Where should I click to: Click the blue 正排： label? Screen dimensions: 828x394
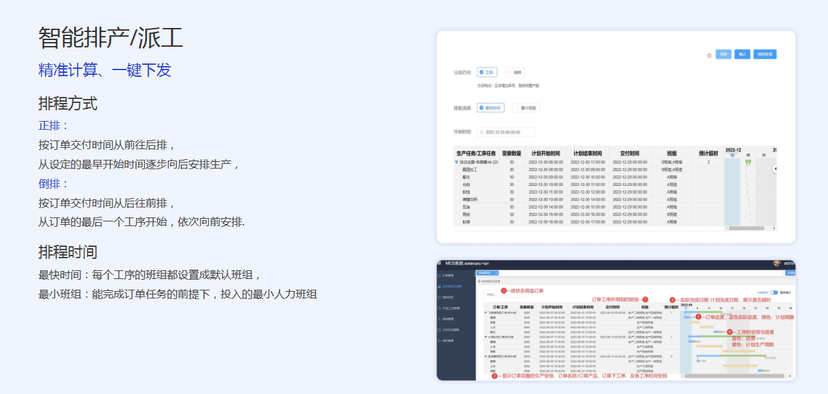(x=53, y=126)
